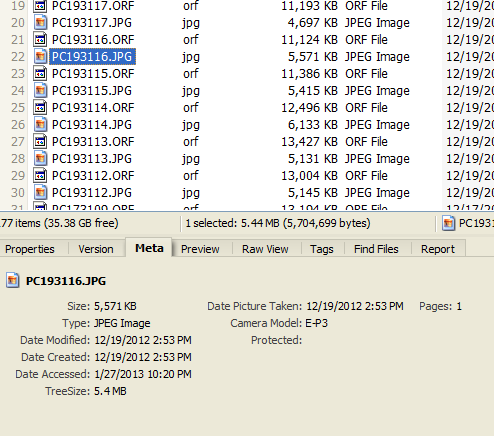Click size cell 5,131 KB
This screenshot has height=436, width=494.
313,159
